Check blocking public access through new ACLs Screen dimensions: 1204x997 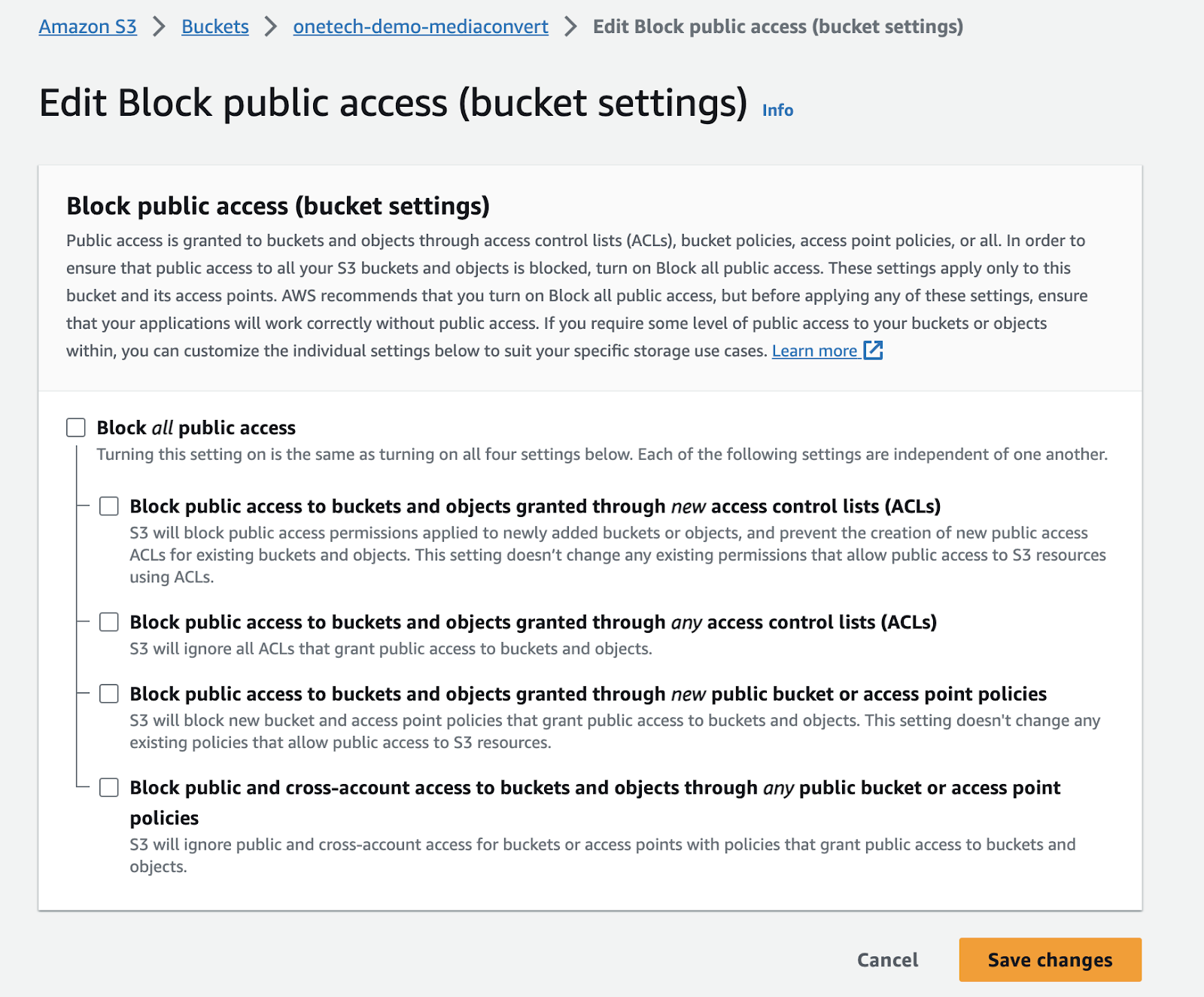pyautogui.click(x=108, y=506)
